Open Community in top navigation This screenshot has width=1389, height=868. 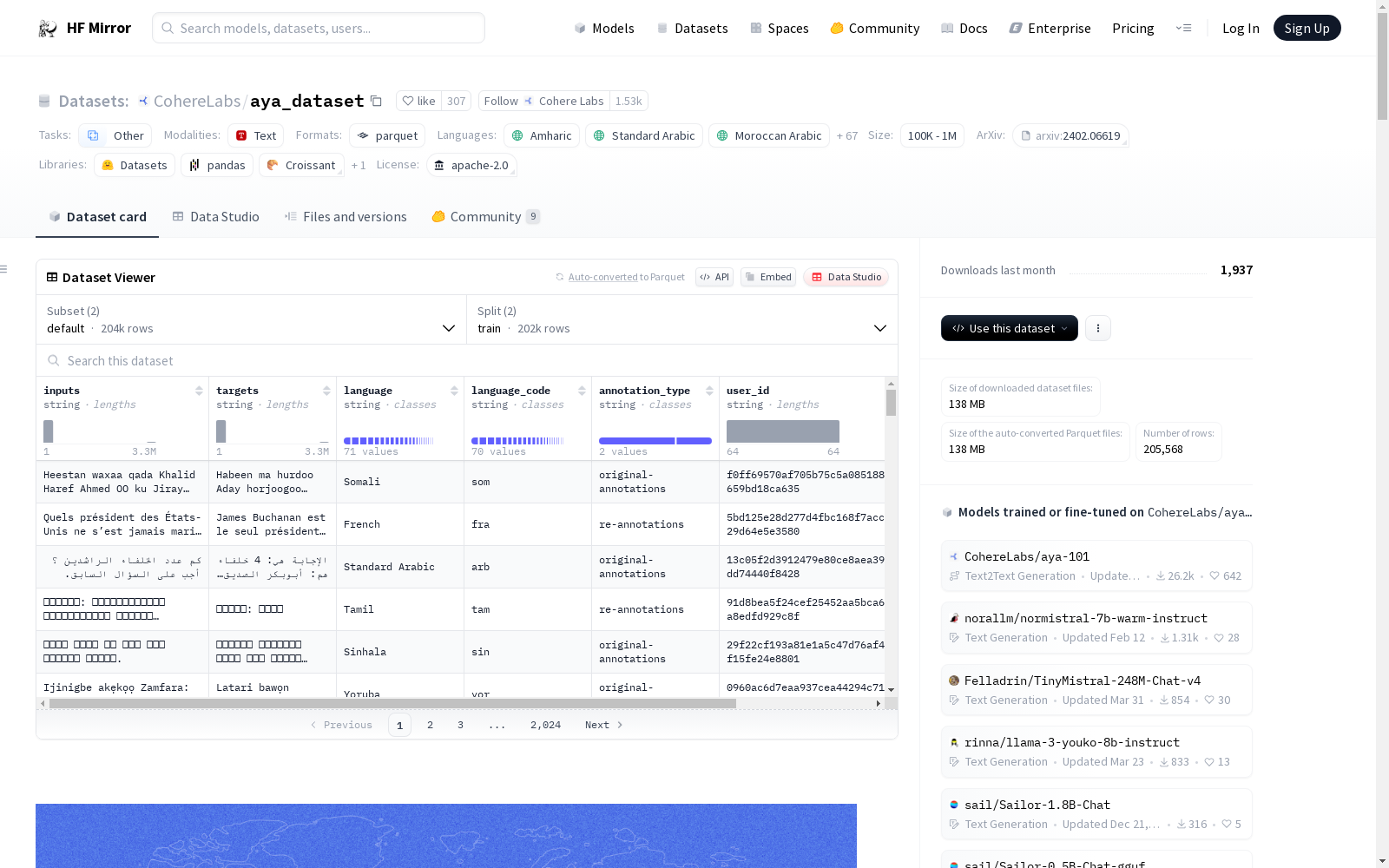pos(874,28)
